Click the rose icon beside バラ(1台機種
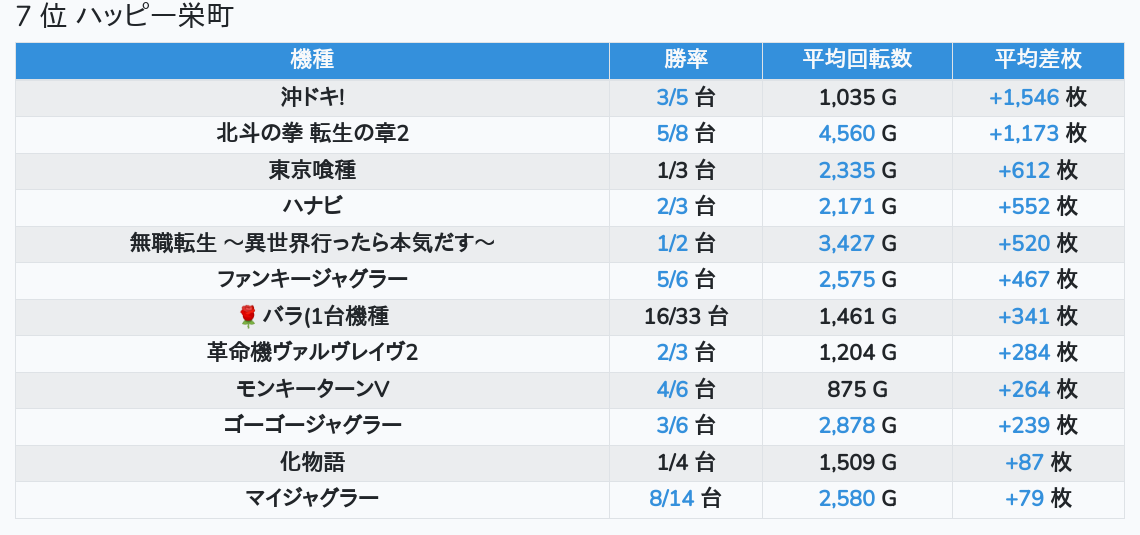 248,317
